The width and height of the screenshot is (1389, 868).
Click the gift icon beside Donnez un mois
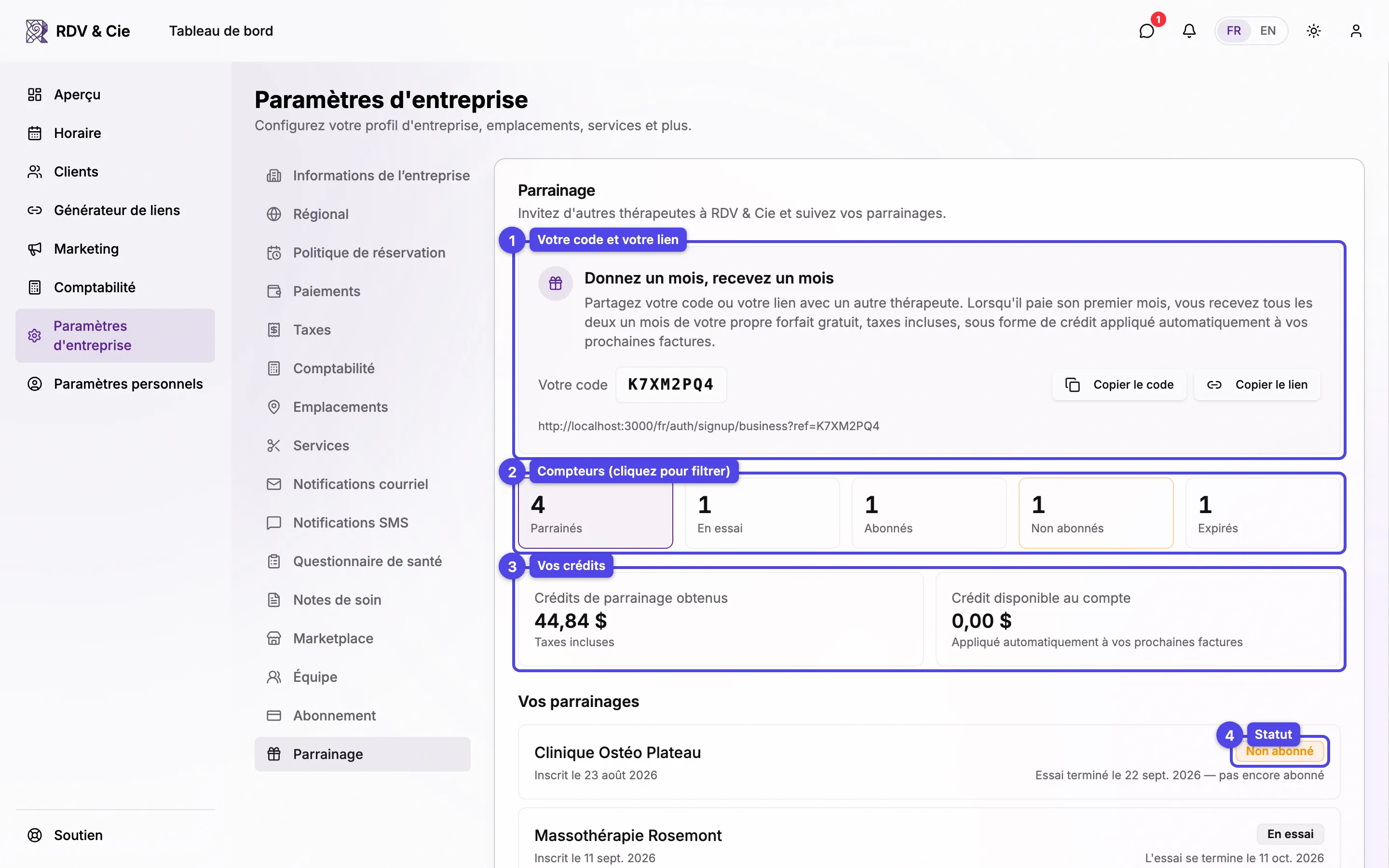555,283
